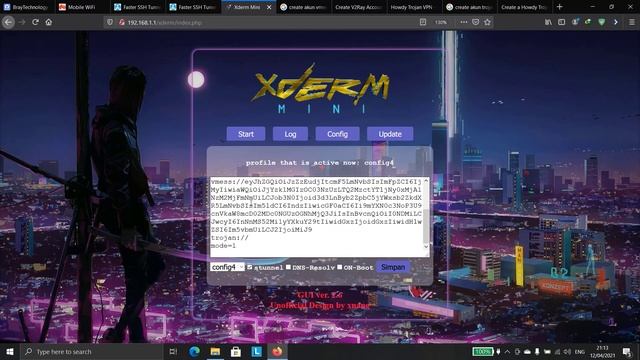Expand more toolbar tools chevron

click(x=616, y=22)
